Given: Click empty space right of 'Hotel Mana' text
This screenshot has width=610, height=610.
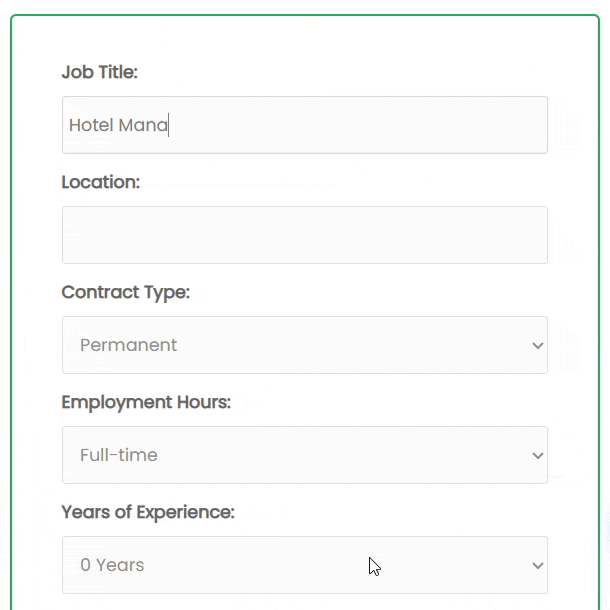Looking at the screenshot, I should pyautogui.click(x=360, y=126).
